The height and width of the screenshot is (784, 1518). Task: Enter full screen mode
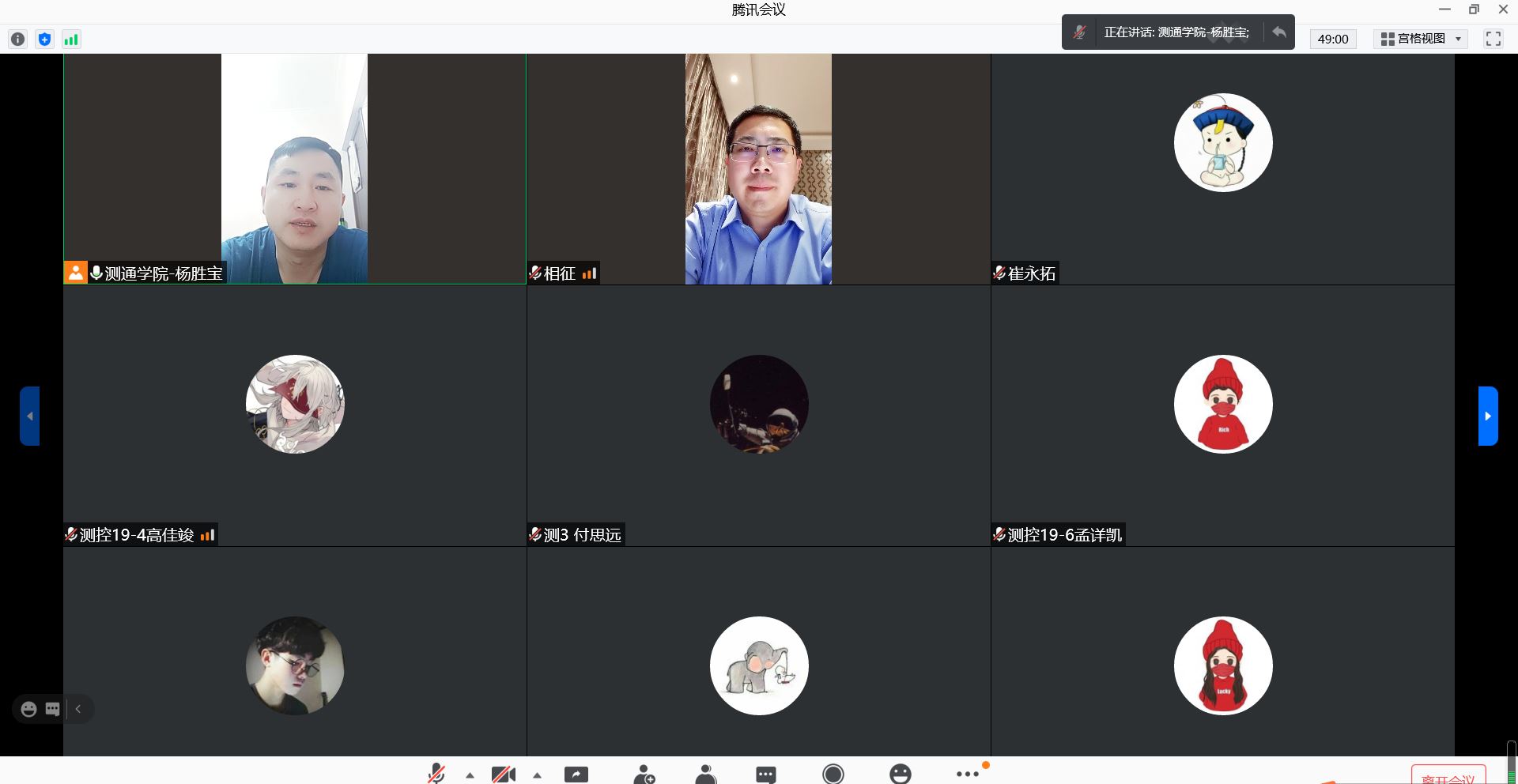tap(1493, 39)
